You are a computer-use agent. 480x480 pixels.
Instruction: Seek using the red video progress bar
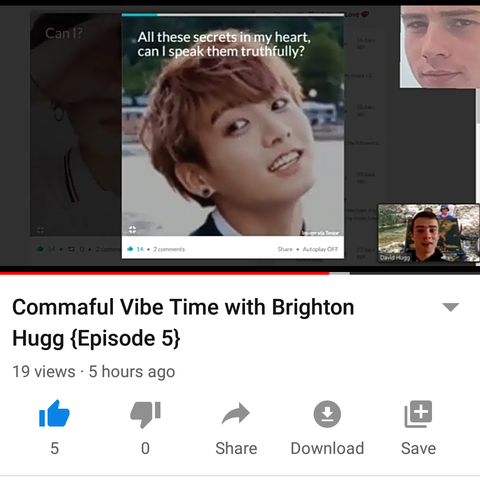click(240, 273)
